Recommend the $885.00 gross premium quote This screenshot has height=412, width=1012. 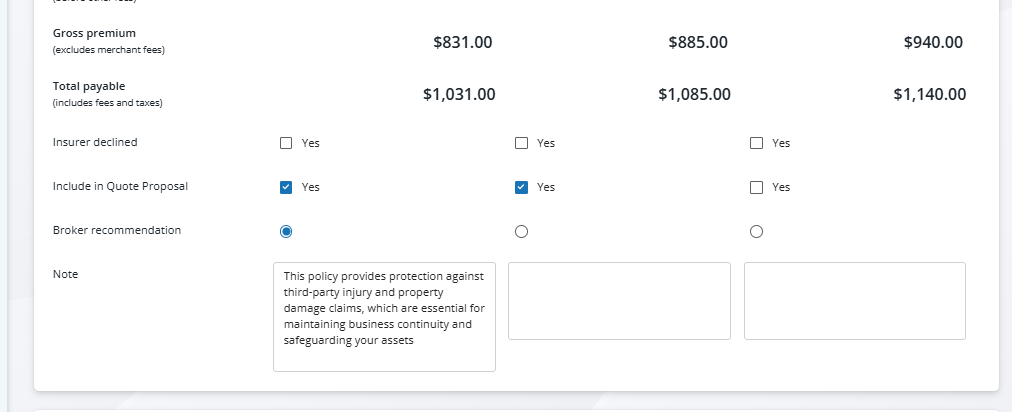pos(521,231)
